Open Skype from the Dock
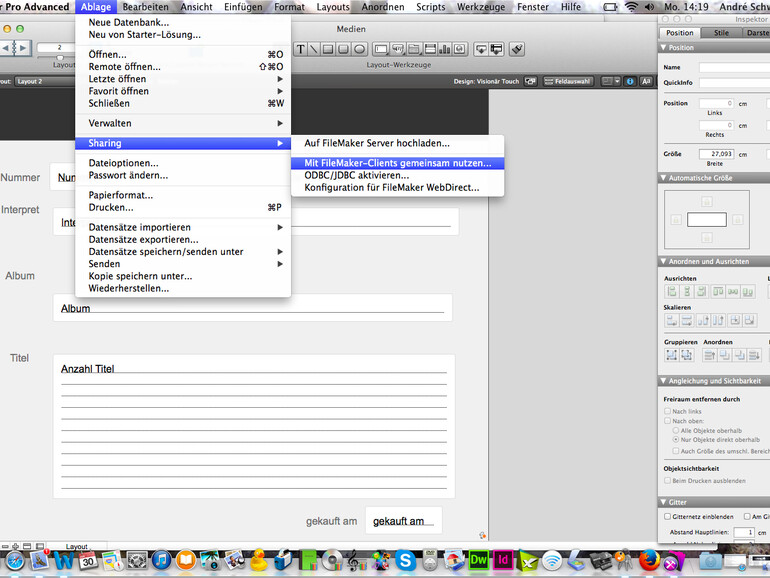Viewport: 770px width, 578px height. tap(405, 560)
